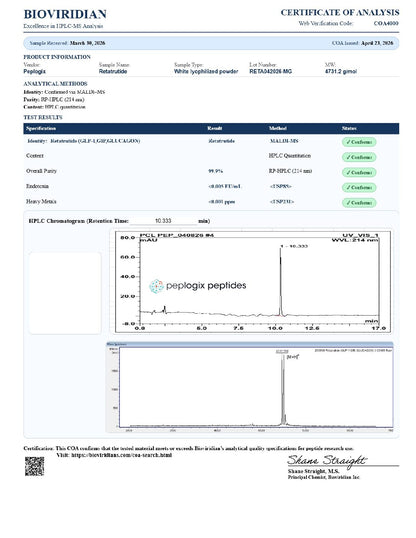The width and height of the screenshot is (416, 538).
Task: Click the Identity: Confirmed via MALDI-MS line
Action: [x=64, y=92]
